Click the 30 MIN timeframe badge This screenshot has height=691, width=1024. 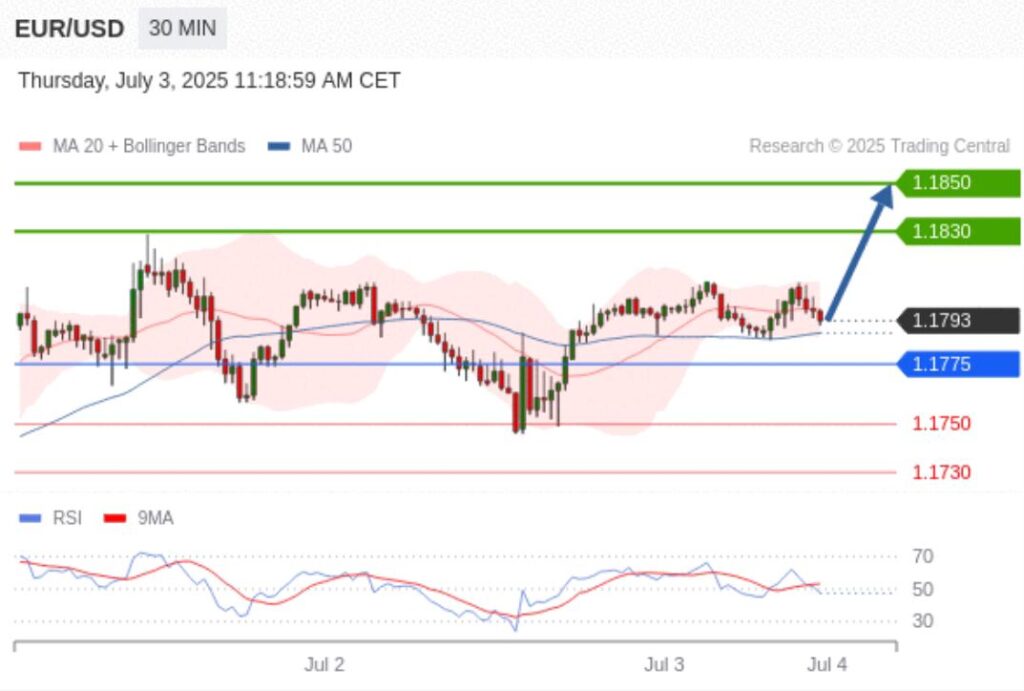coord(182,28)
